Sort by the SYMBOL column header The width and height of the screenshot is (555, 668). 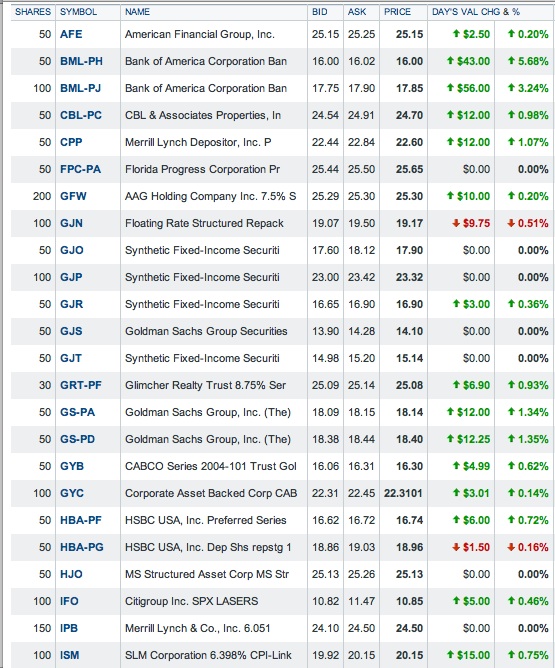click(78, 12)
